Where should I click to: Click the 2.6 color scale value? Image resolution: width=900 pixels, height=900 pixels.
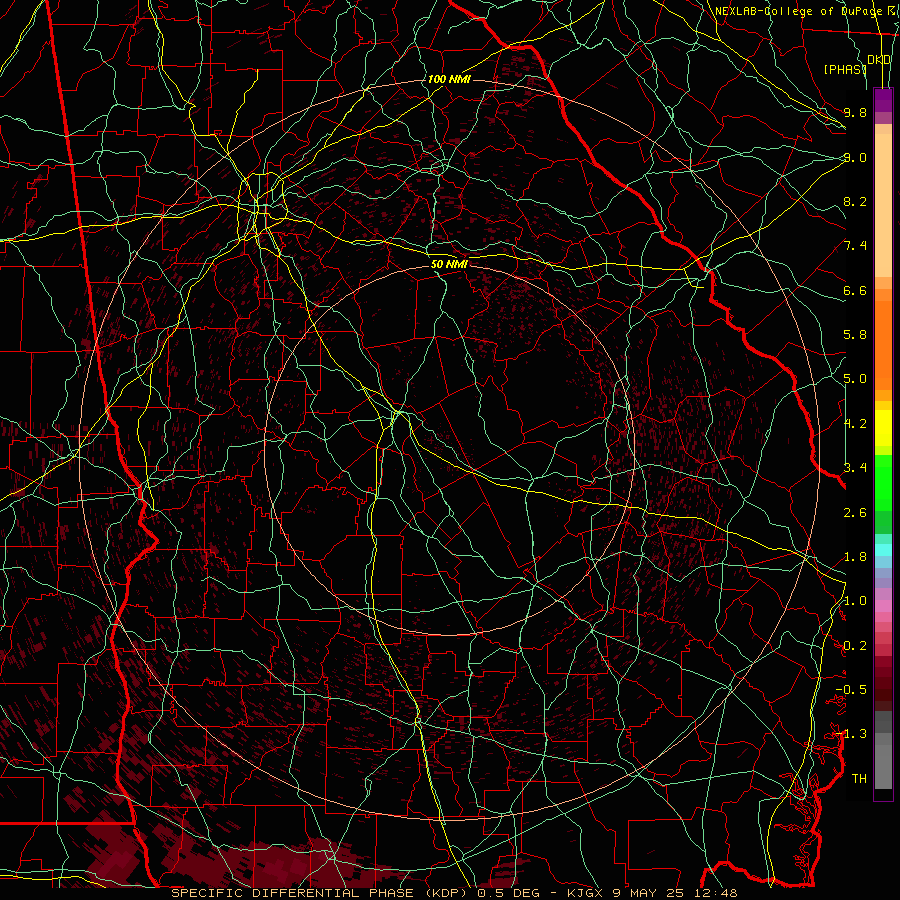[x=855, y=513]
